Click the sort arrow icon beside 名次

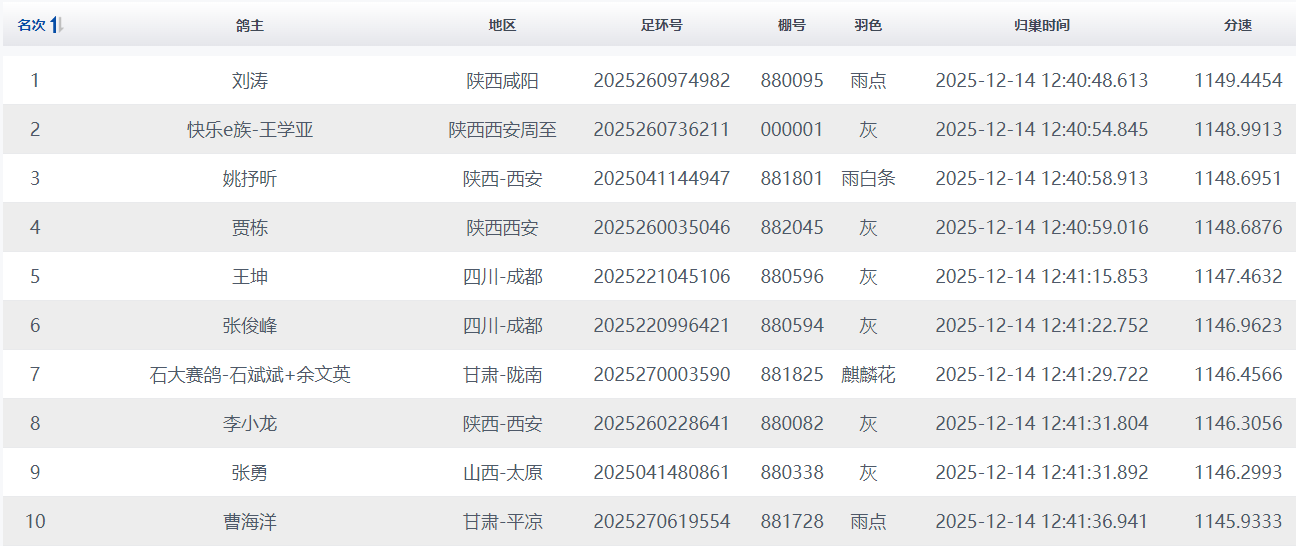57,26
